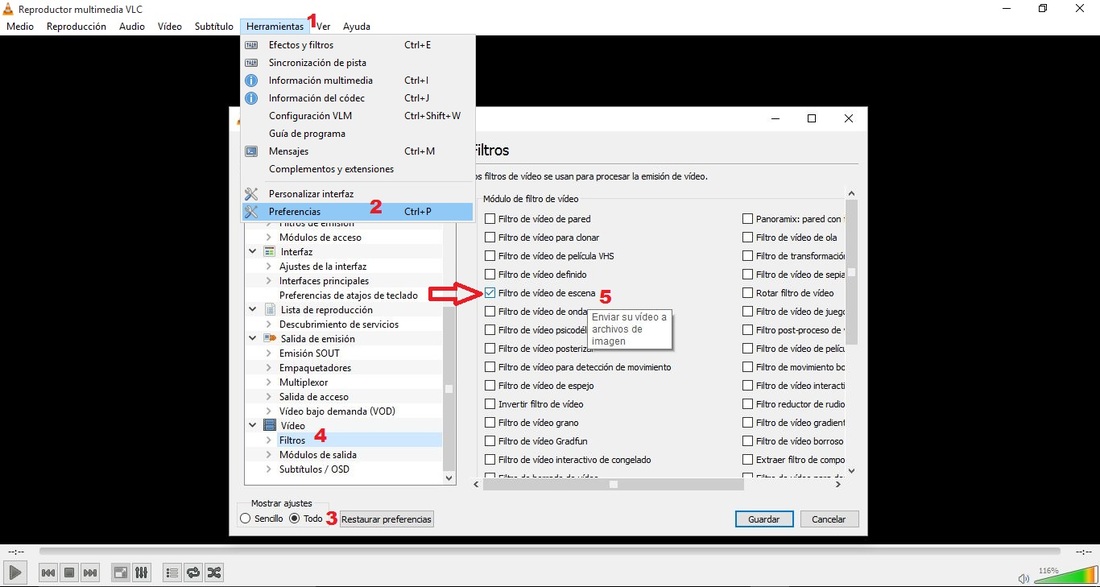
Task: Select Preferencias de atajos de teclado
Action: click(349, 295)
